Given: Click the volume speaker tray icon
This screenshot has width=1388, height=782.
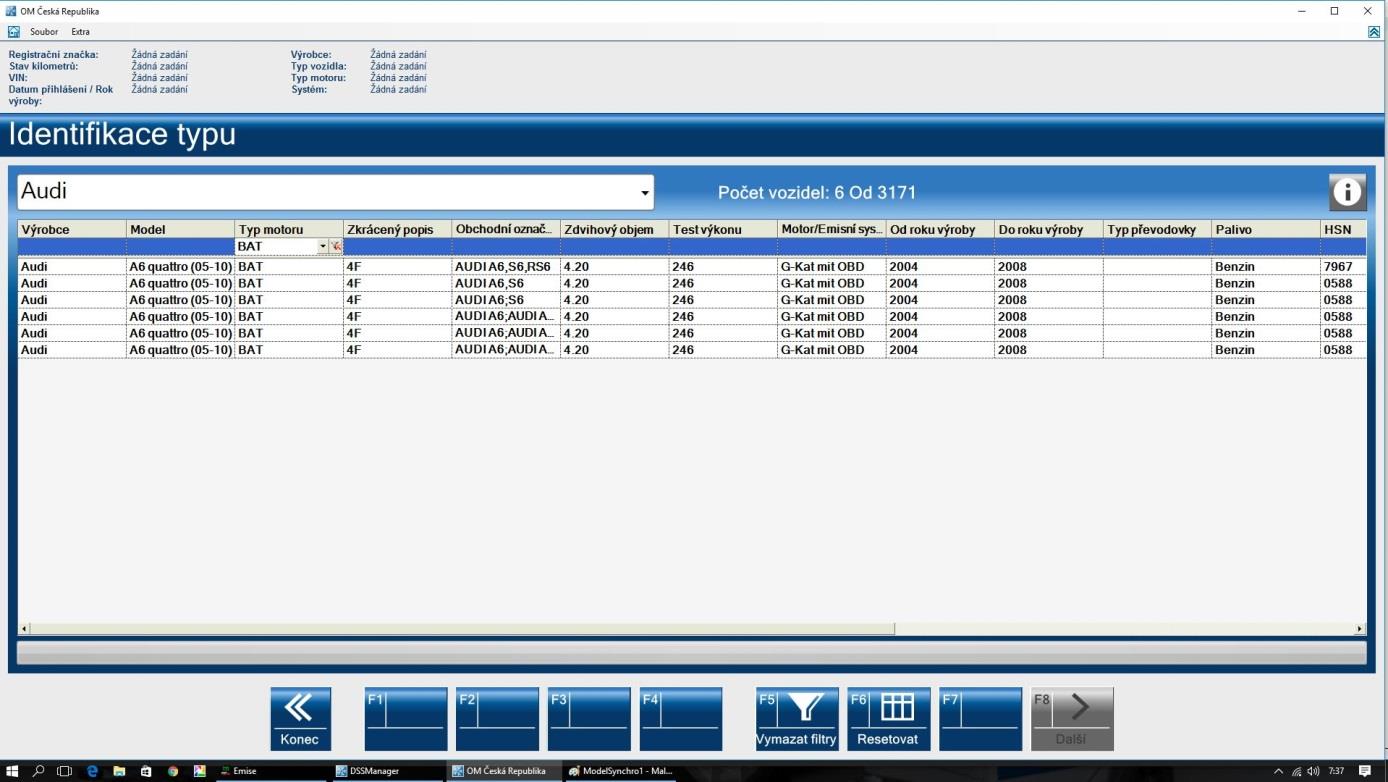Looking at the screenshot, I should pos(1313,771).
